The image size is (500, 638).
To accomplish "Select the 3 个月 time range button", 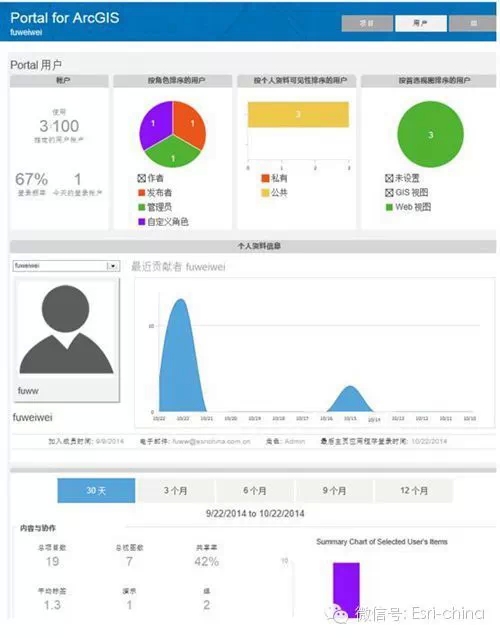I will 175,491.
